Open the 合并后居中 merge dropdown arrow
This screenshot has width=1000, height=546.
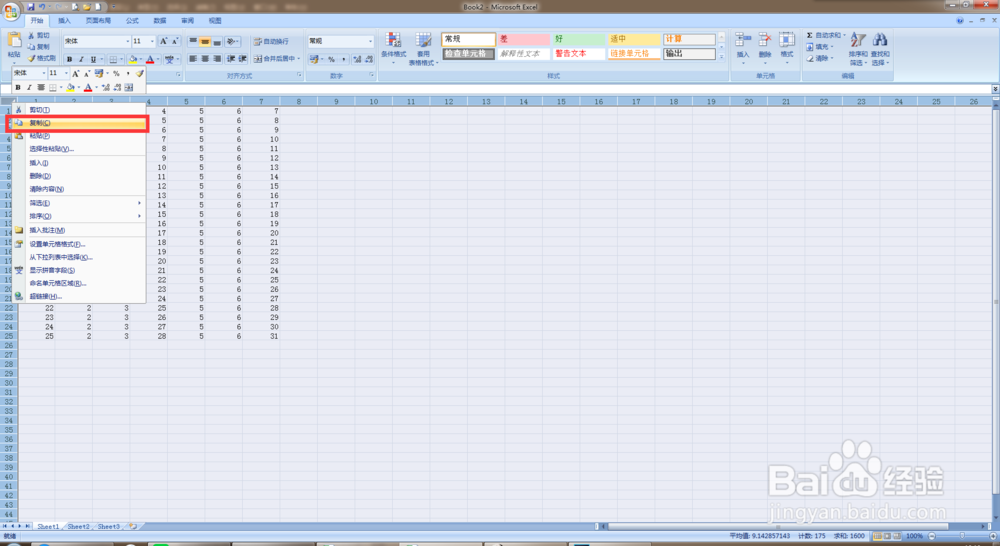point(298,59)
